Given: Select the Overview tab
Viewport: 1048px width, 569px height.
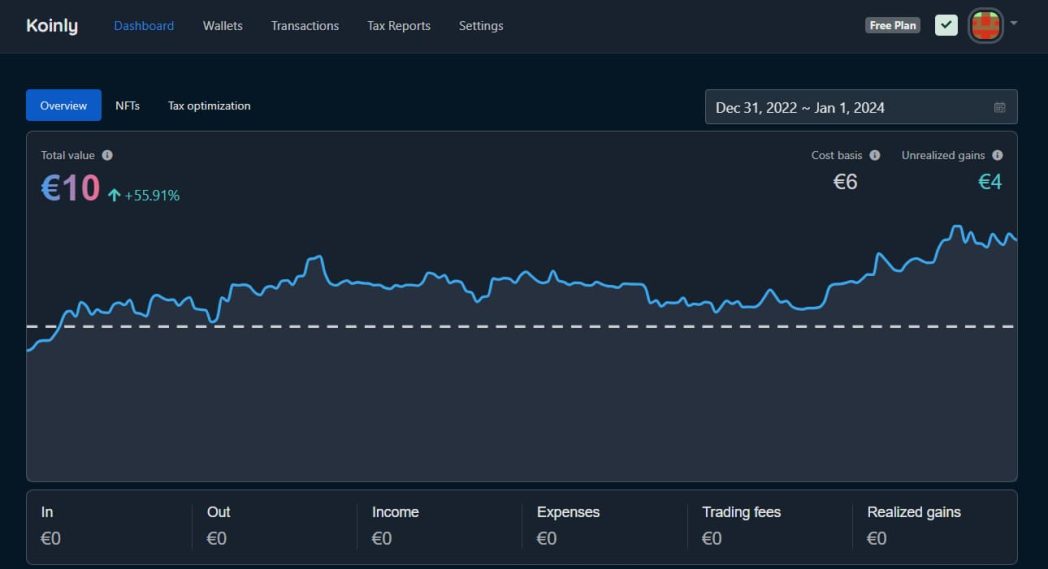Looking at the screenshot, I should pyautogui.click(x=63, y=105).
